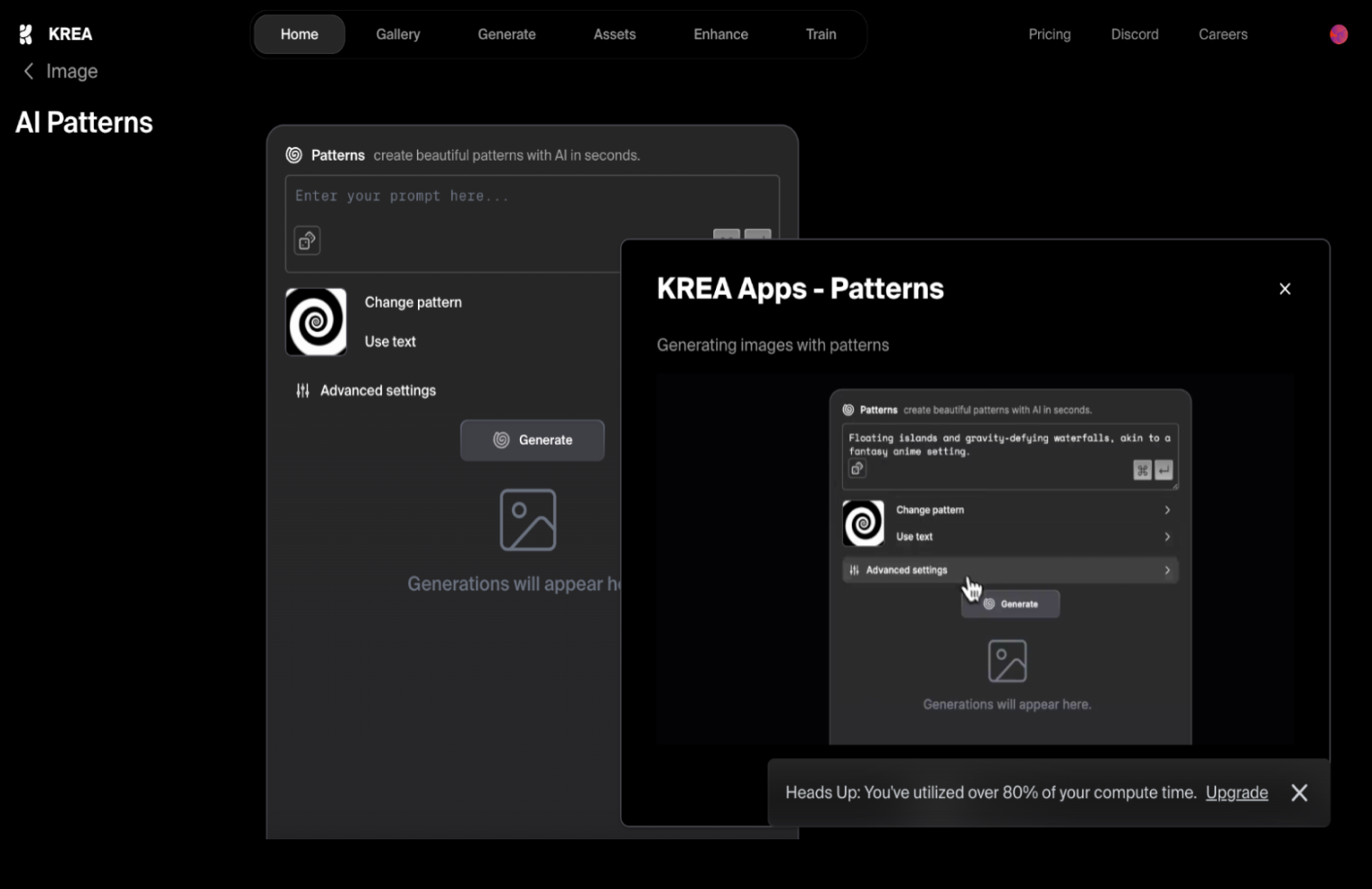Go to the Assets tab
1372x889 pixels.
click(x=615, y=34)
